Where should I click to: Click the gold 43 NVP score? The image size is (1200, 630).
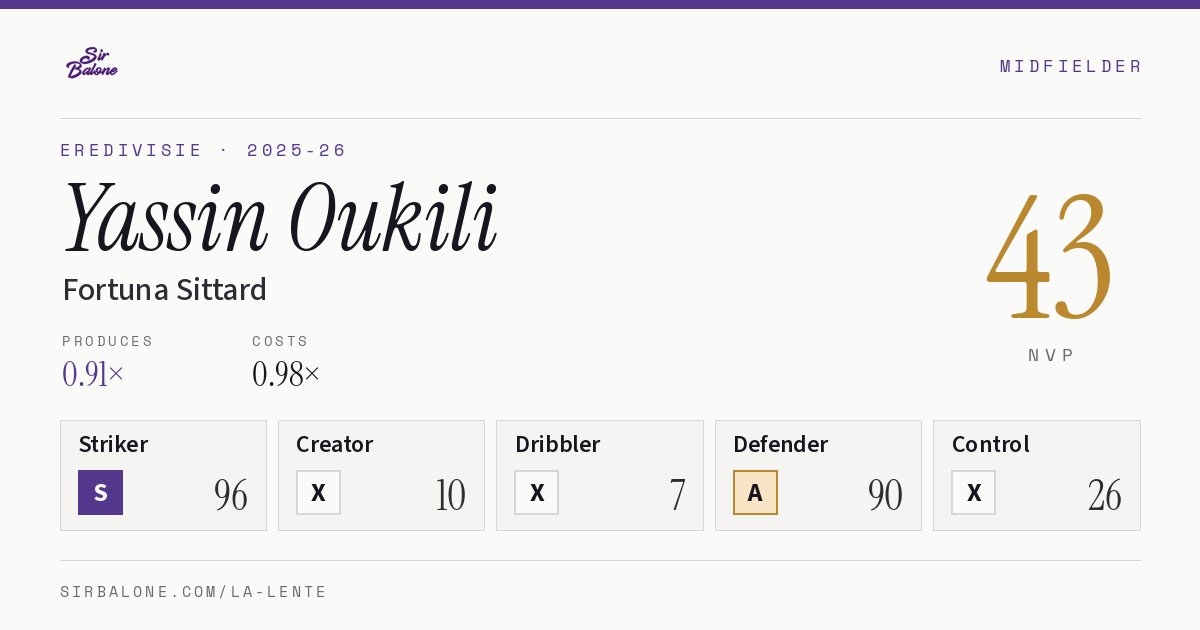pos(1050,255)
